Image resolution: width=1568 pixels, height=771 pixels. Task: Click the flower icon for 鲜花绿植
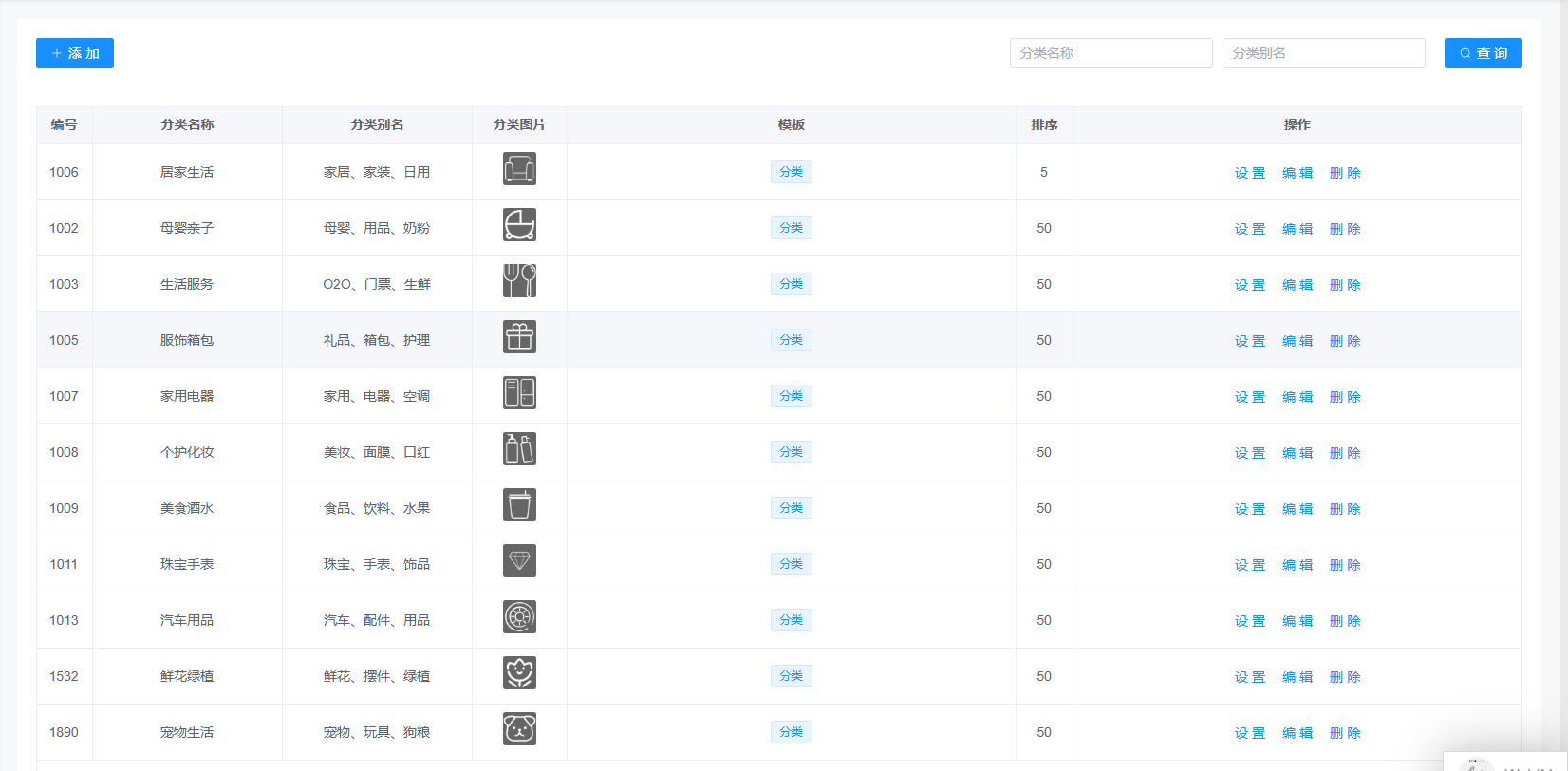[519, 673]
